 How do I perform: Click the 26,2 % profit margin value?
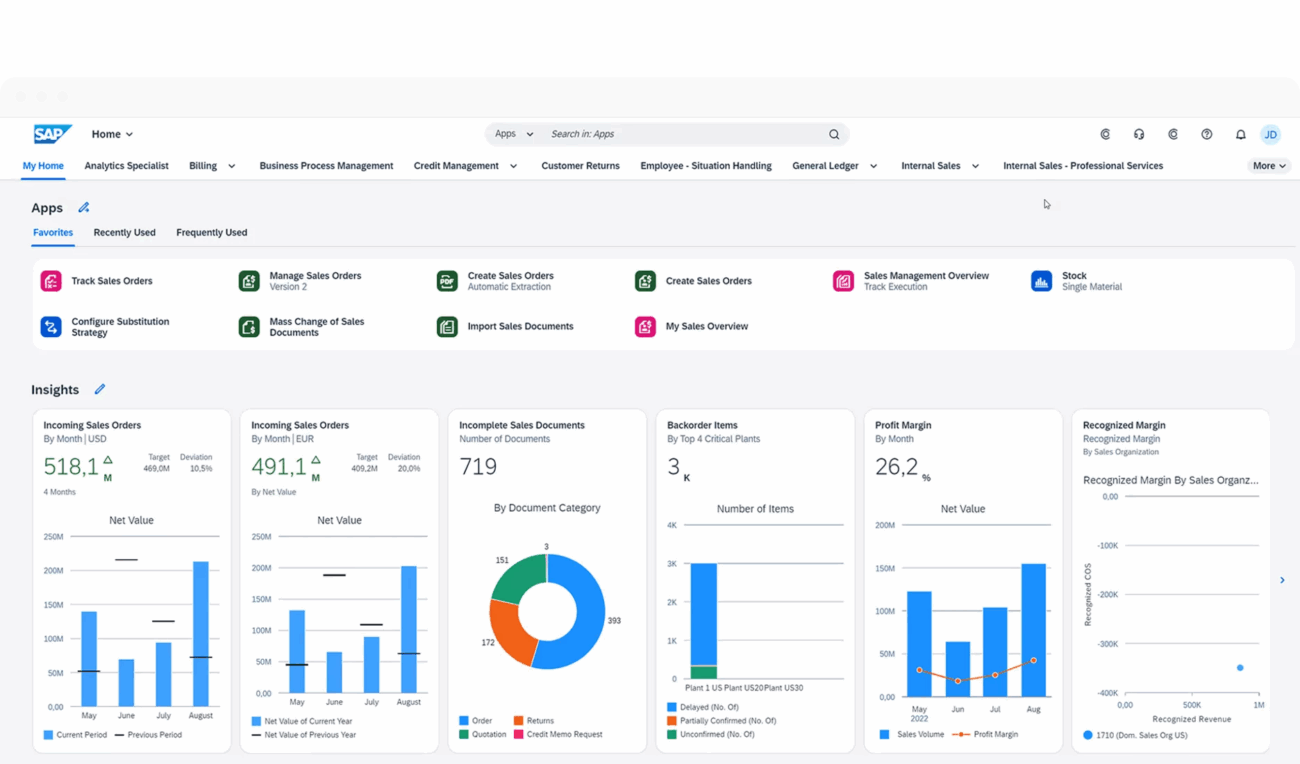click(903, 466)
